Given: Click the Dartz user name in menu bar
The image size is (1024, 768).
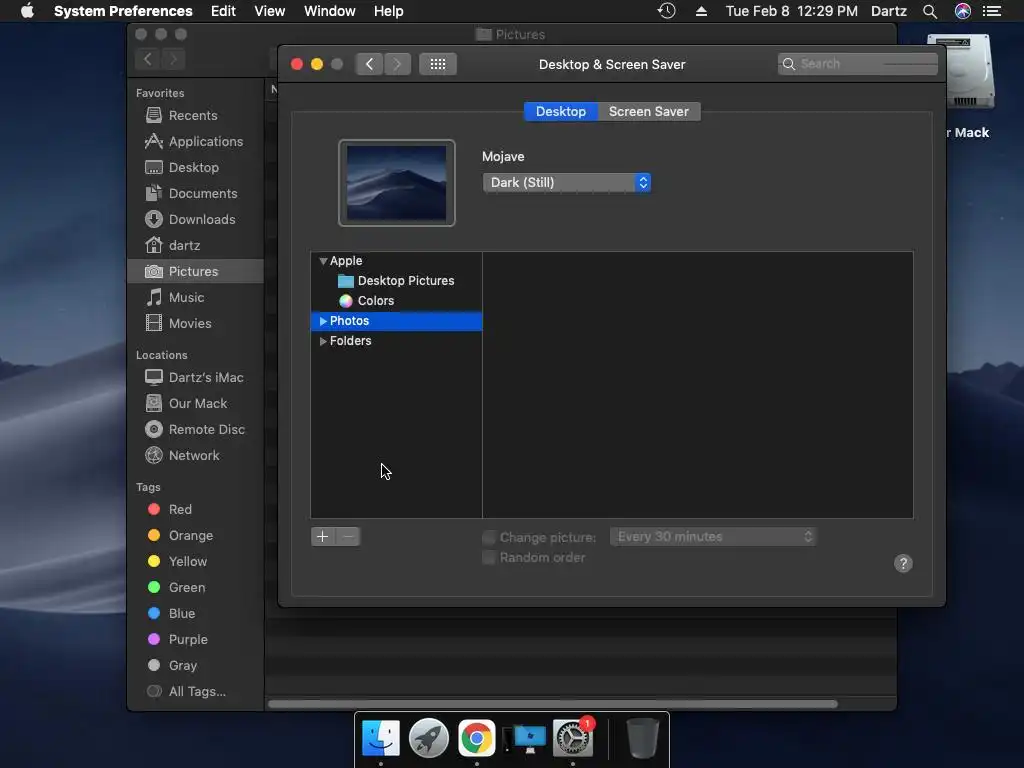Looking at the screenshot, I should click(x=889, y=11).
